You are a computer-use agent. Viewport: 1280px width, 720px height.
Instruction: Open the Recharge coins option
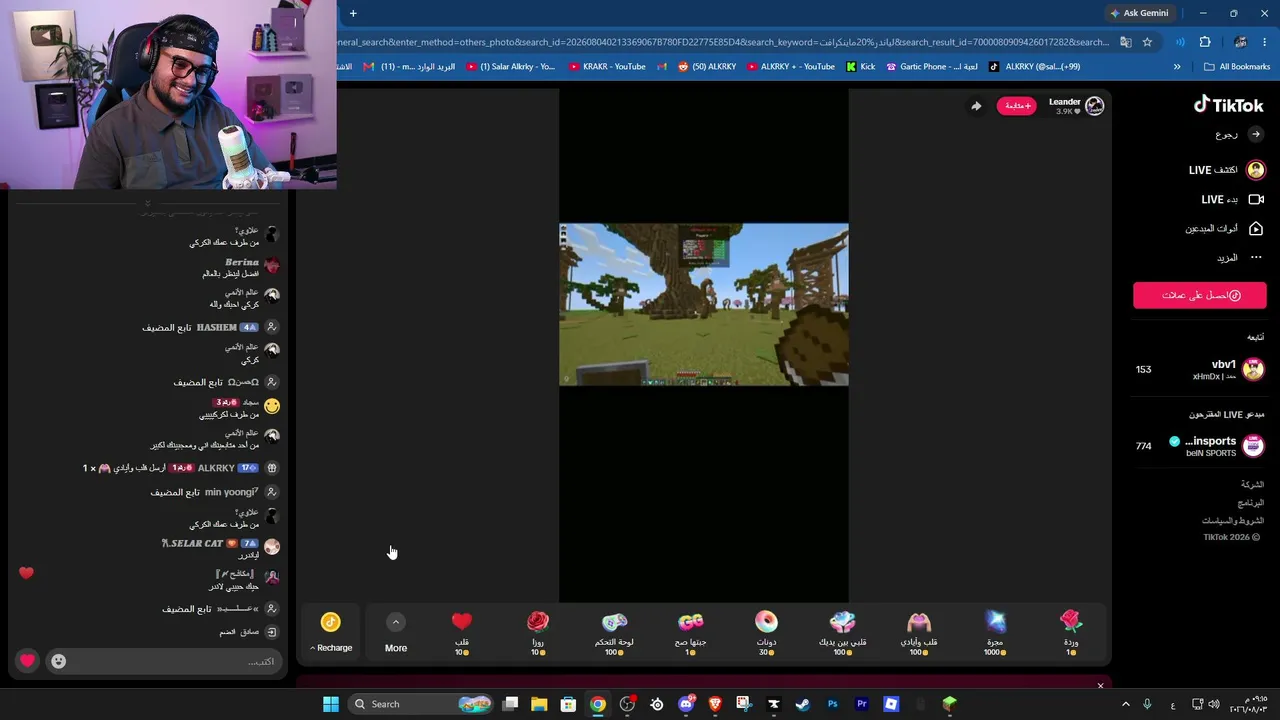click(331, 633)
